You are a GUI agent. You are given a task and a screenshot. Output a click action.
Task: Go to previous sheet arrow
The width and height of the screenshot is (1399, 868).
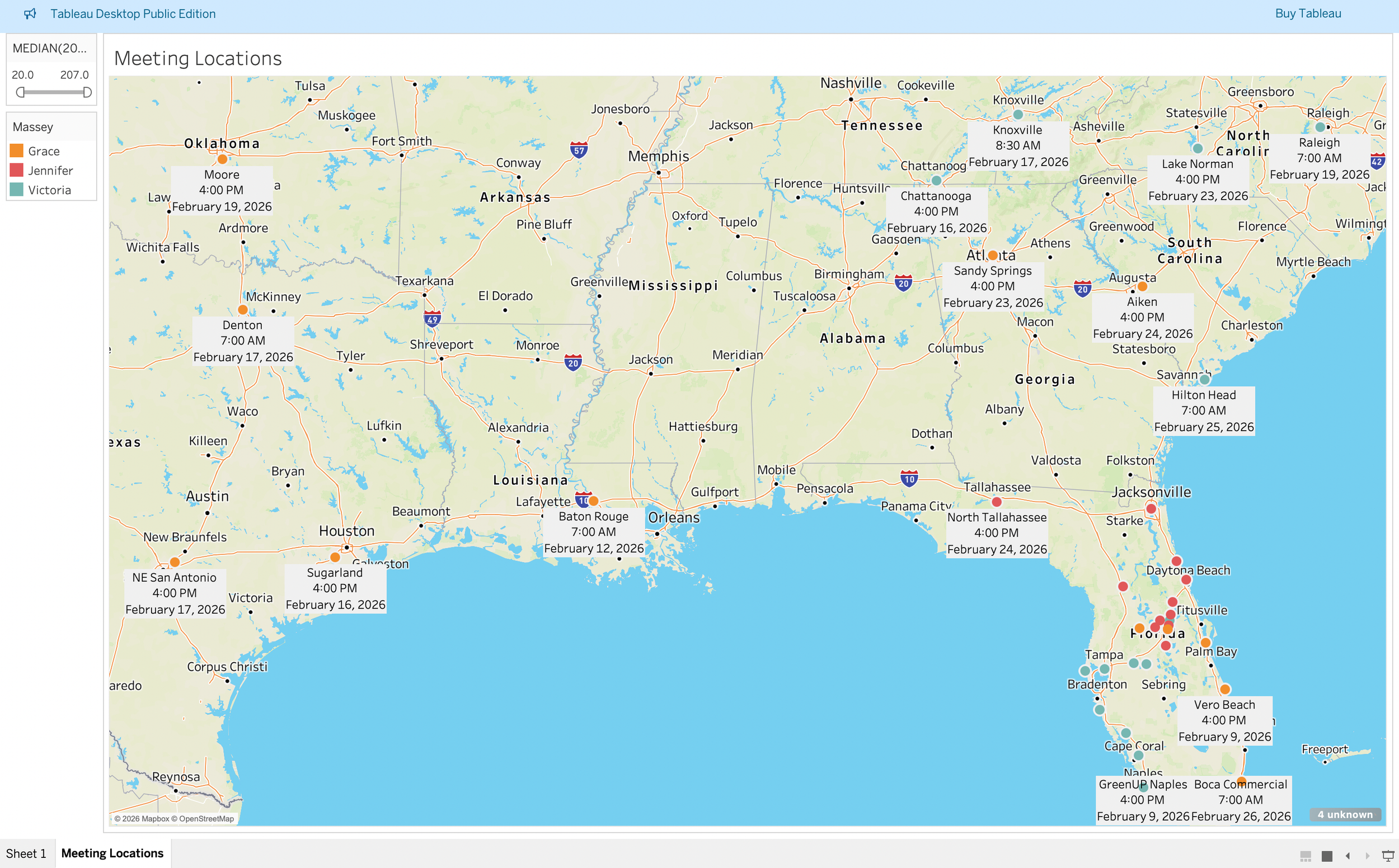(1348, 856)
